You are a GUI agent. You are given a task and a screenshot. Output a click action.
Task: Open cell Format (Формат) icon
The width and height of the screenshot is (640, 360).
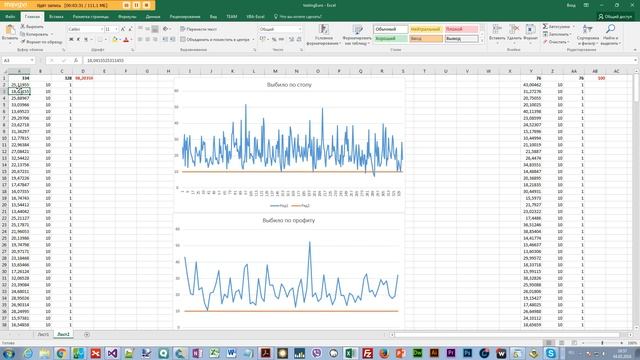tap(530, 33)
